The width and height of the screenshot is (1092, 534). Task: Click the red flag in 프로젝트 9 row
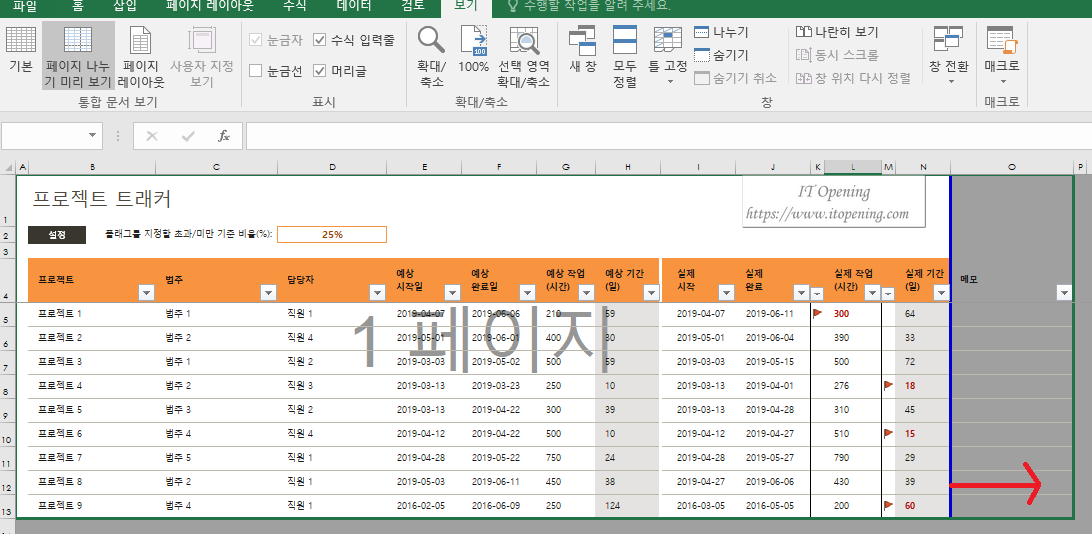tap(888, 505)
